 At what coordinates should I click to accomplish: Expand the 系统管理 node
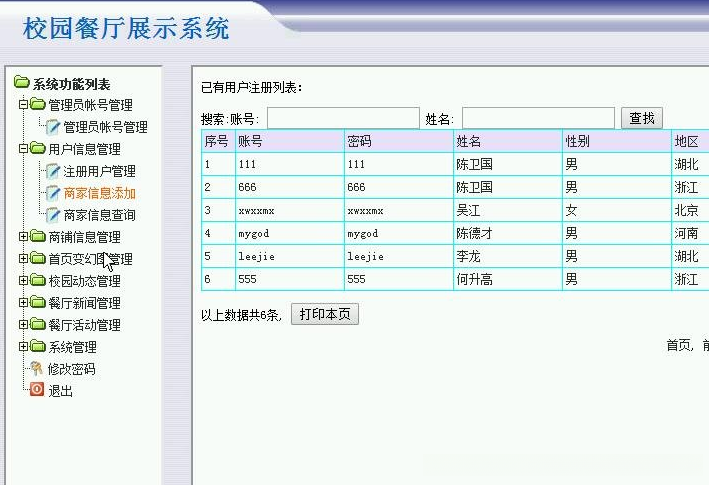pos(23,346)
